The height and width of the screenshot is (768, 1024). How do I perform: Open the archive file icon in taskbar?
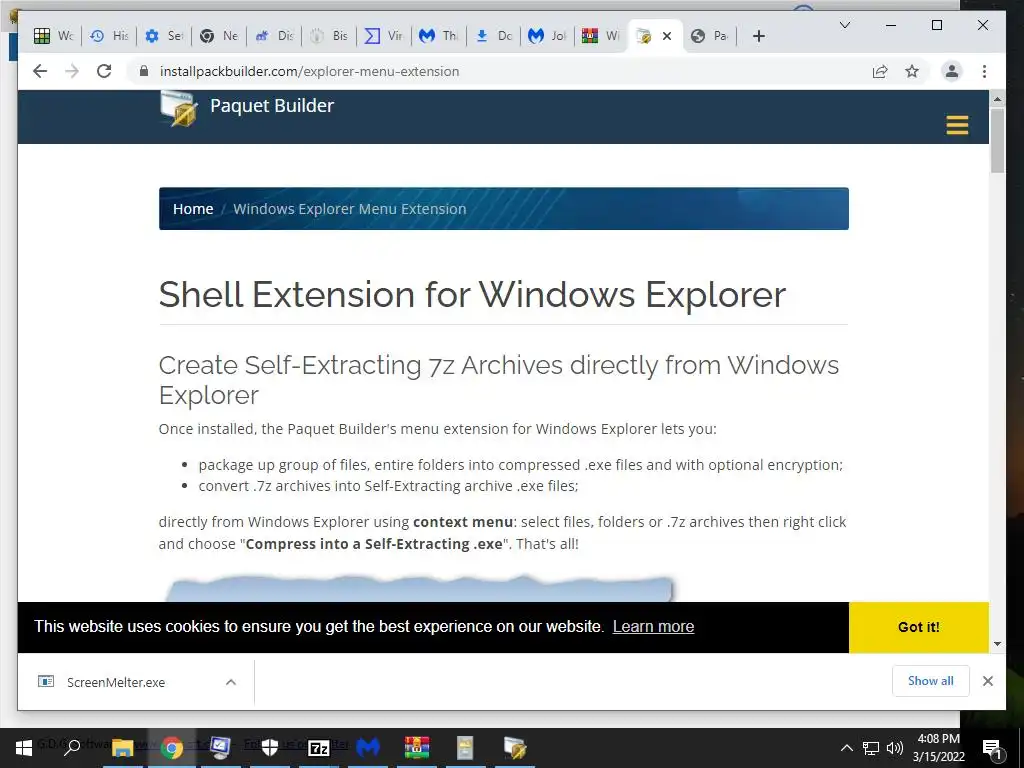(x=465, y=748)
